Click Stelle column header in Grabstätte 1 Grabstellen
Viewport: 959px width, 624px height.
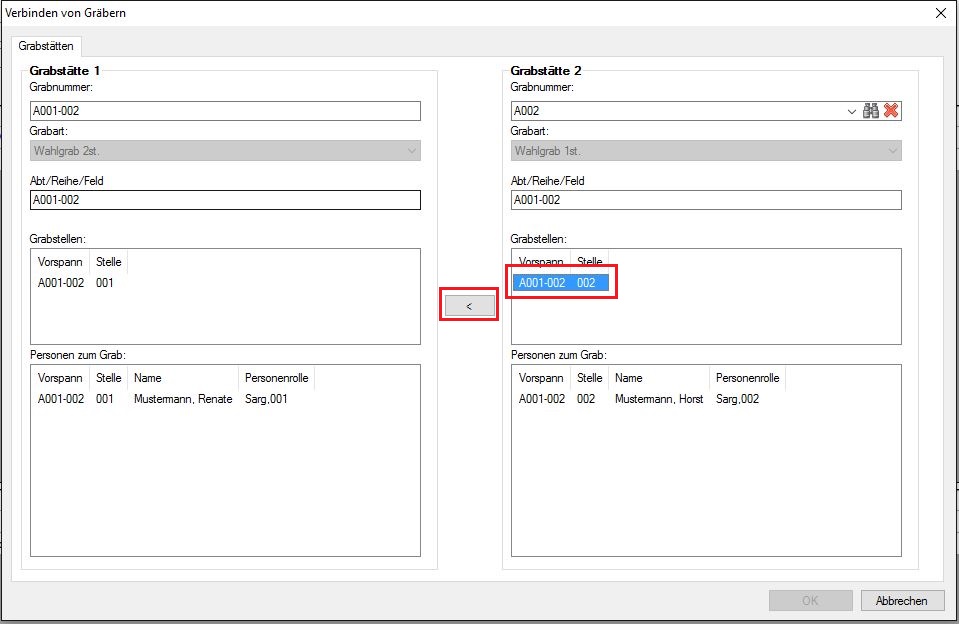(x=109, y=262)
